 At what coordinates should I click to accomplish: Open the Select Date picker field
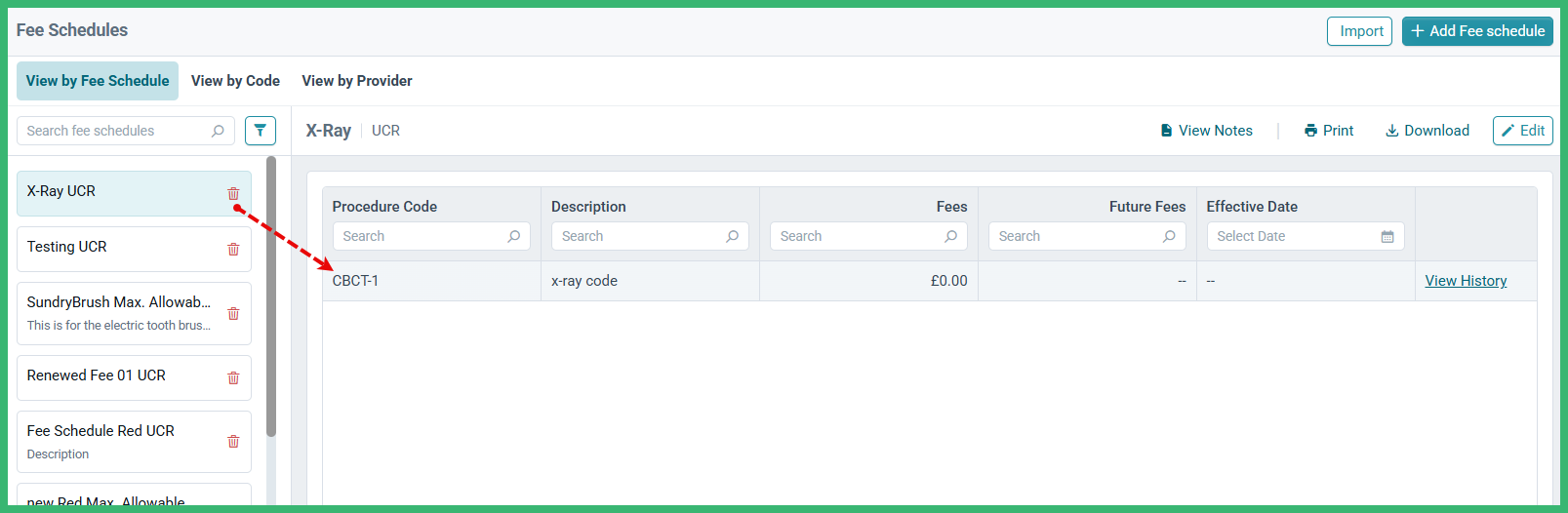tap(1306, 236)
